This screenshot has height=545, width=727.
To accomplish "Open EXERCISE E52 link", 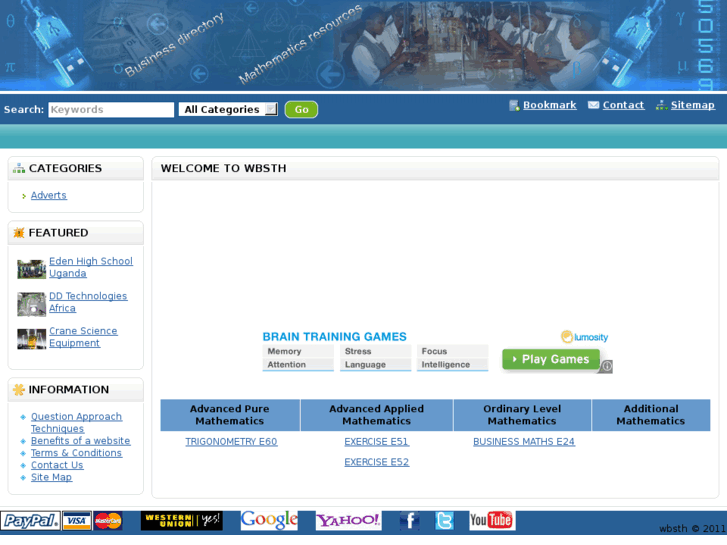I will tap(376, 462).
